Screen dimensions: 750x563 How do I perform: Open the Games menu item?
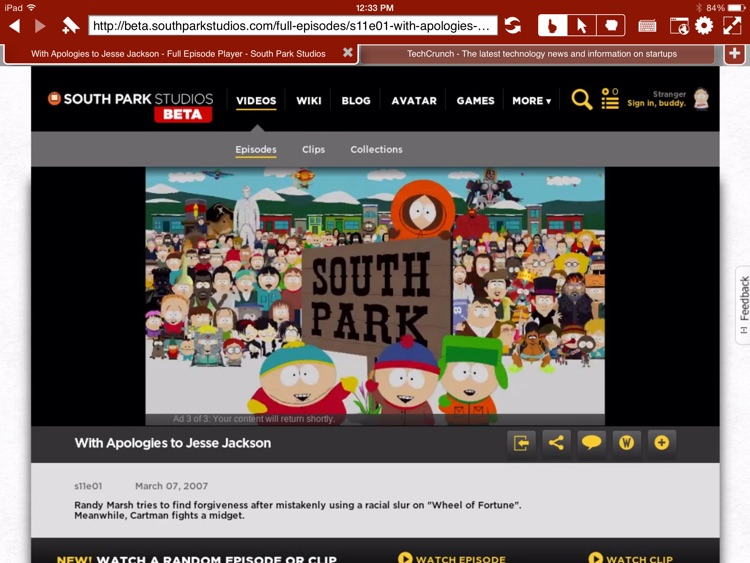[x=475, y=100]
